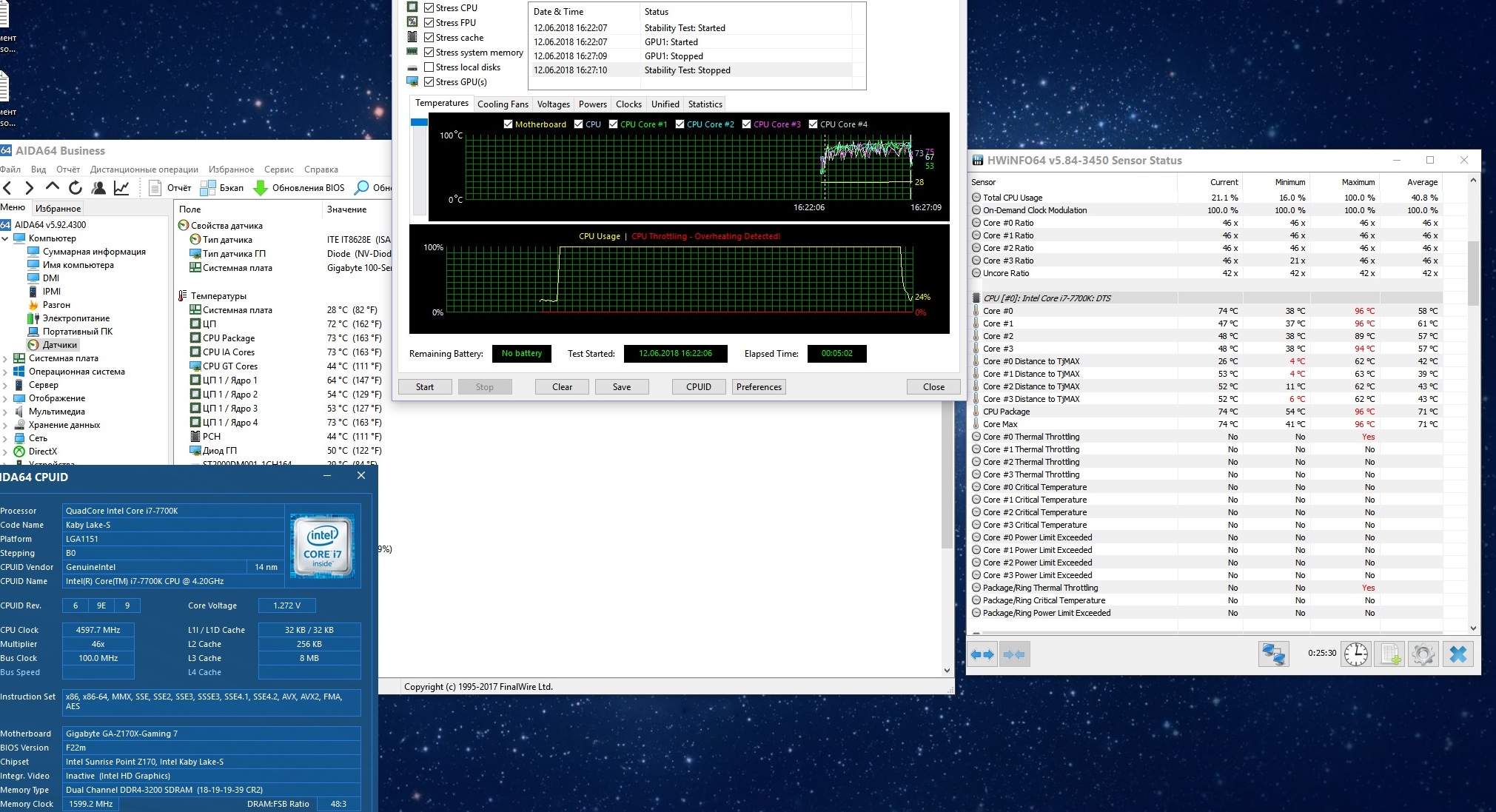This screenshot has width=1496, height=812.
Task: Expand Мультимедиа tree node
Action: (x=5, y=412)
